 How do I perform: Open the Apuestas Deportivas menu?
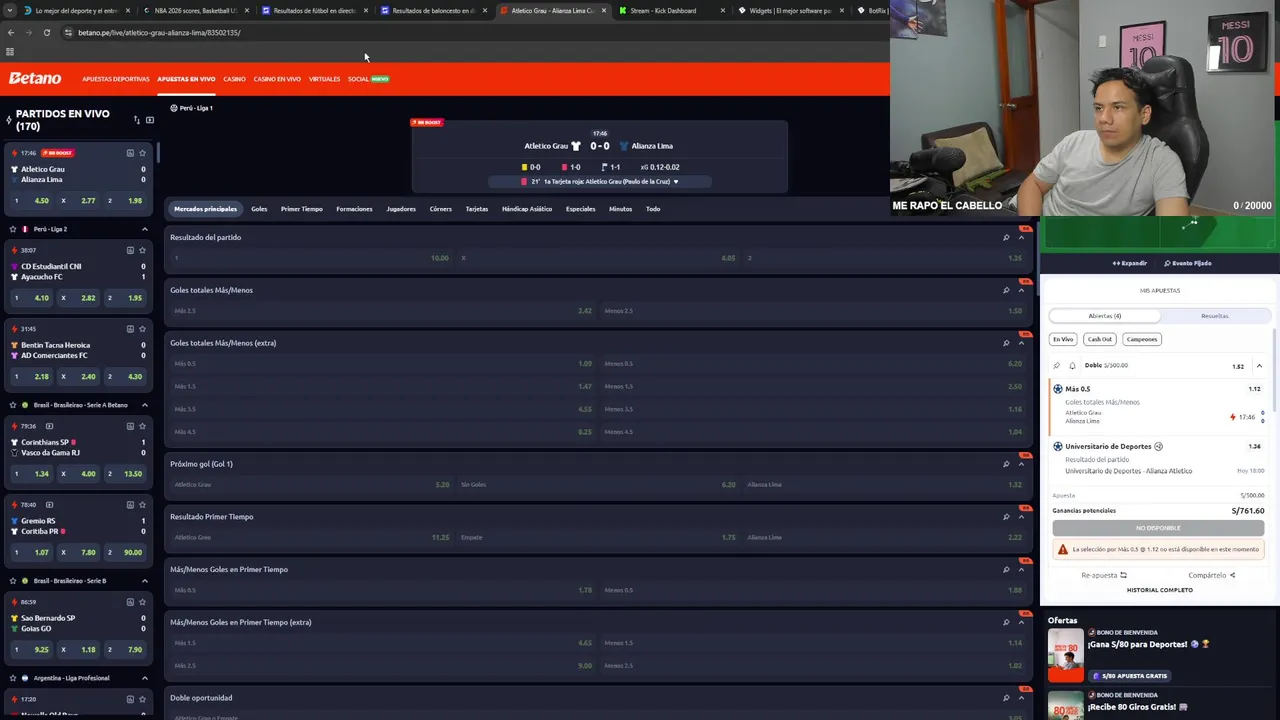(x=116, y=79)
